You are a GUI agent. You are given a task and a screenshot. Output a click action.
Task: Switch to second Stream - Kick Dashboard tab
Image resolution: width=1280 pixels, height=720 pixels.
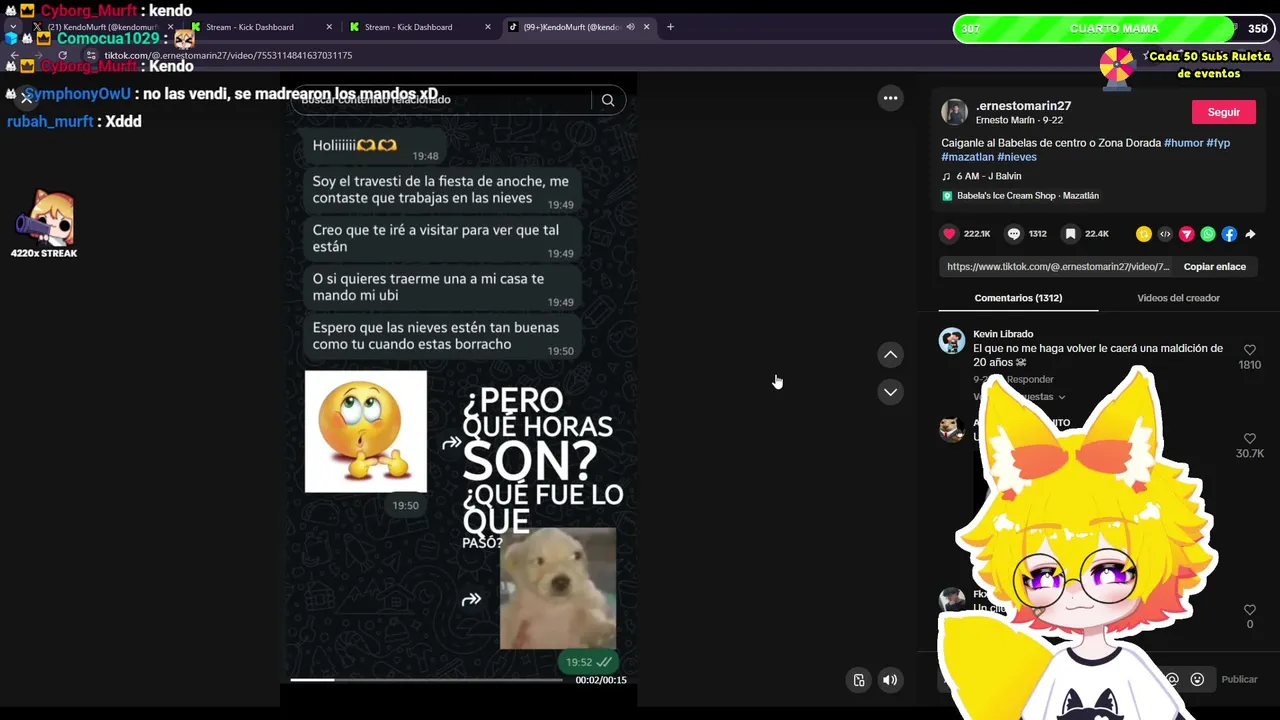[x=418, y=27]
